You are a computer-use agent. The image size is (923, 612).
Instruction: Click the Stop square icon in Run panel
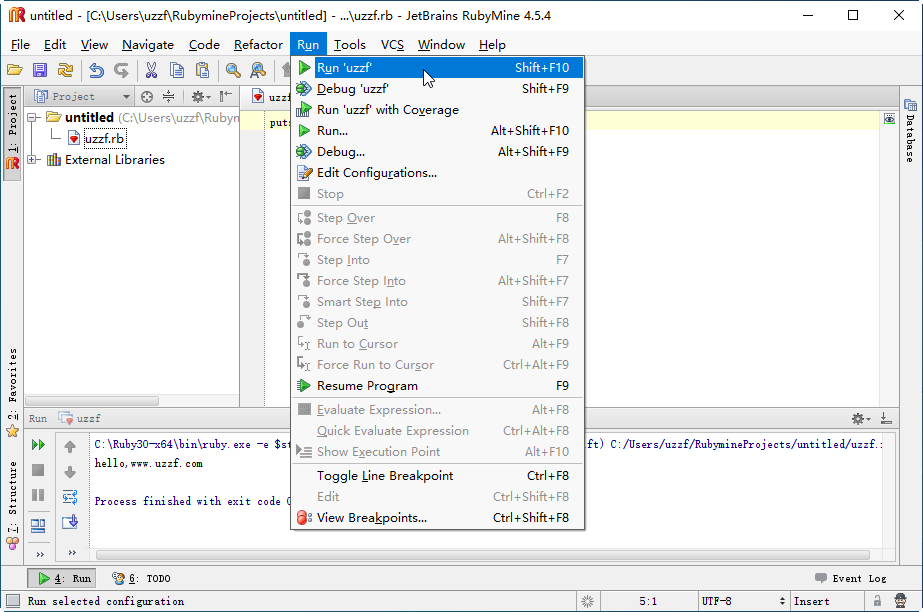38,470
